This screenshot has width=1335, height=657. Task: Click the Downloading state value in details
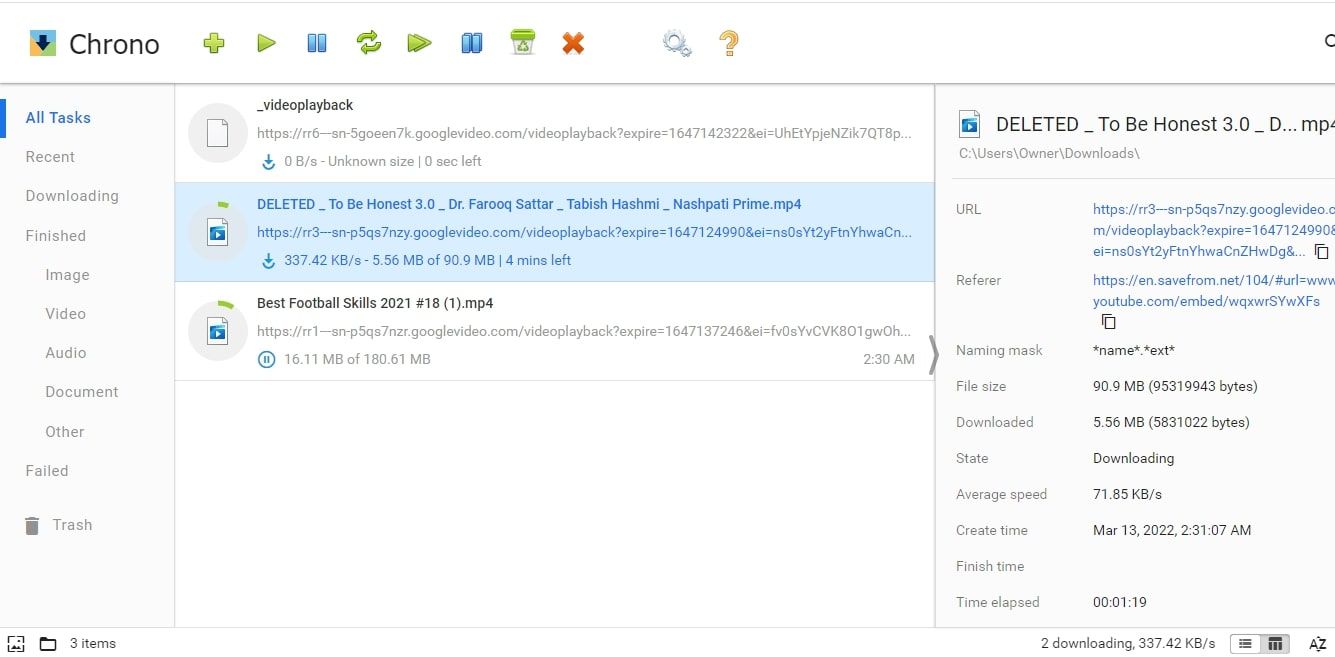pyautogui.click(x=1133, y=458)
